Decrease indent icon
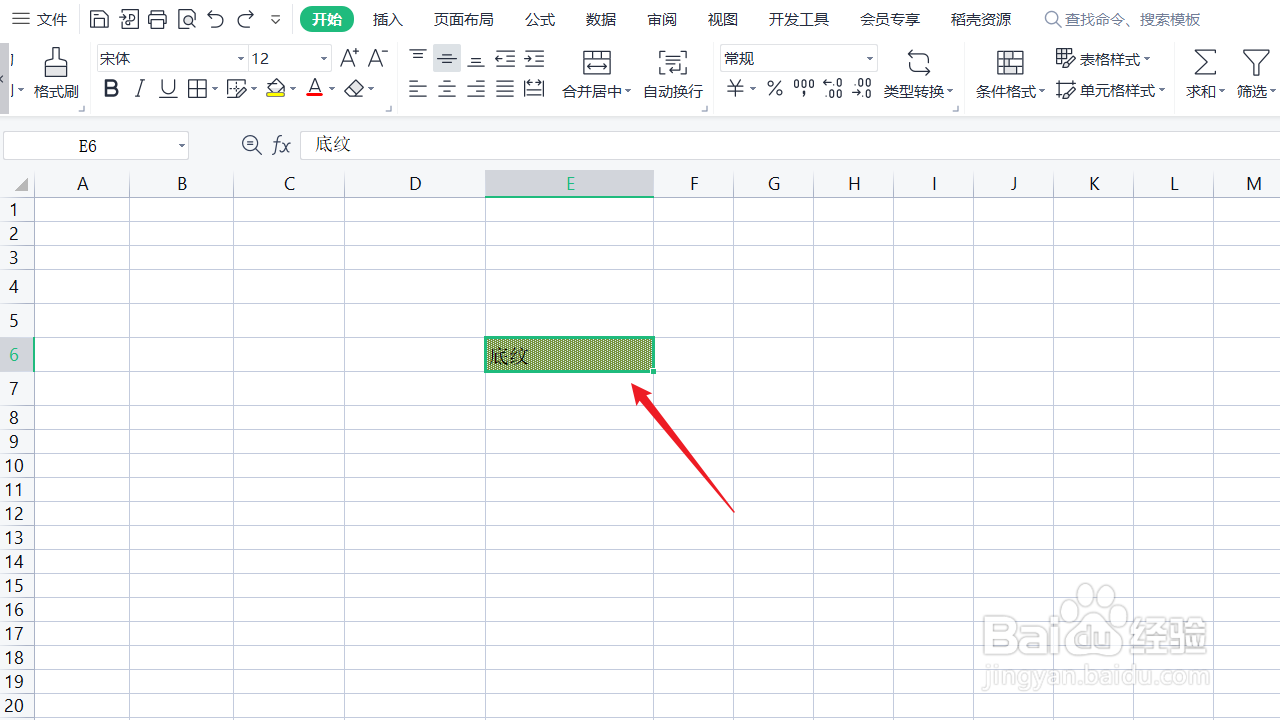Screen dimensions: 1280x720 505,58
